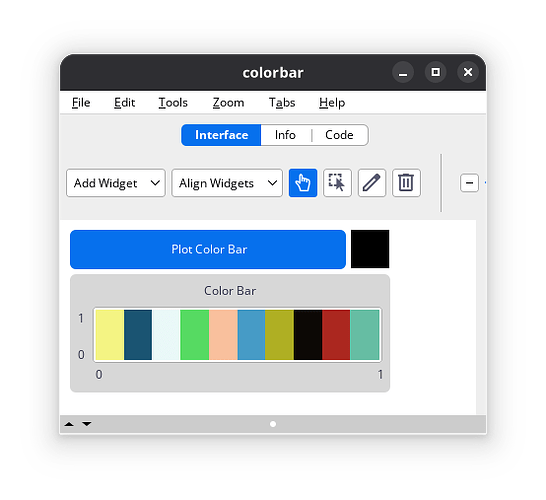Maximize the colorbar window
The width and height of the screenshot is (546, 500).
click(435, 72)
